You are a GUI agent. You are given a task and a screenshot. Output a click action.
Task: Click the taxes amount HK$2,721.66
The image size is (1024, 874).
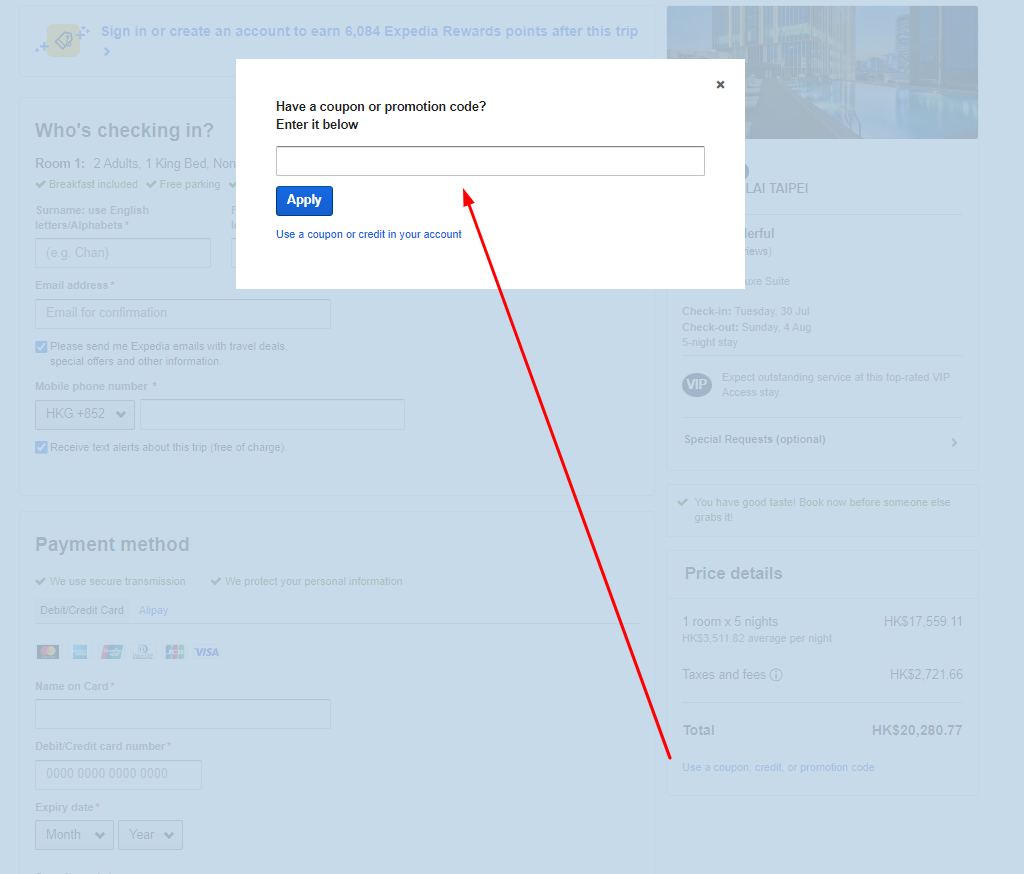(926, 675)
